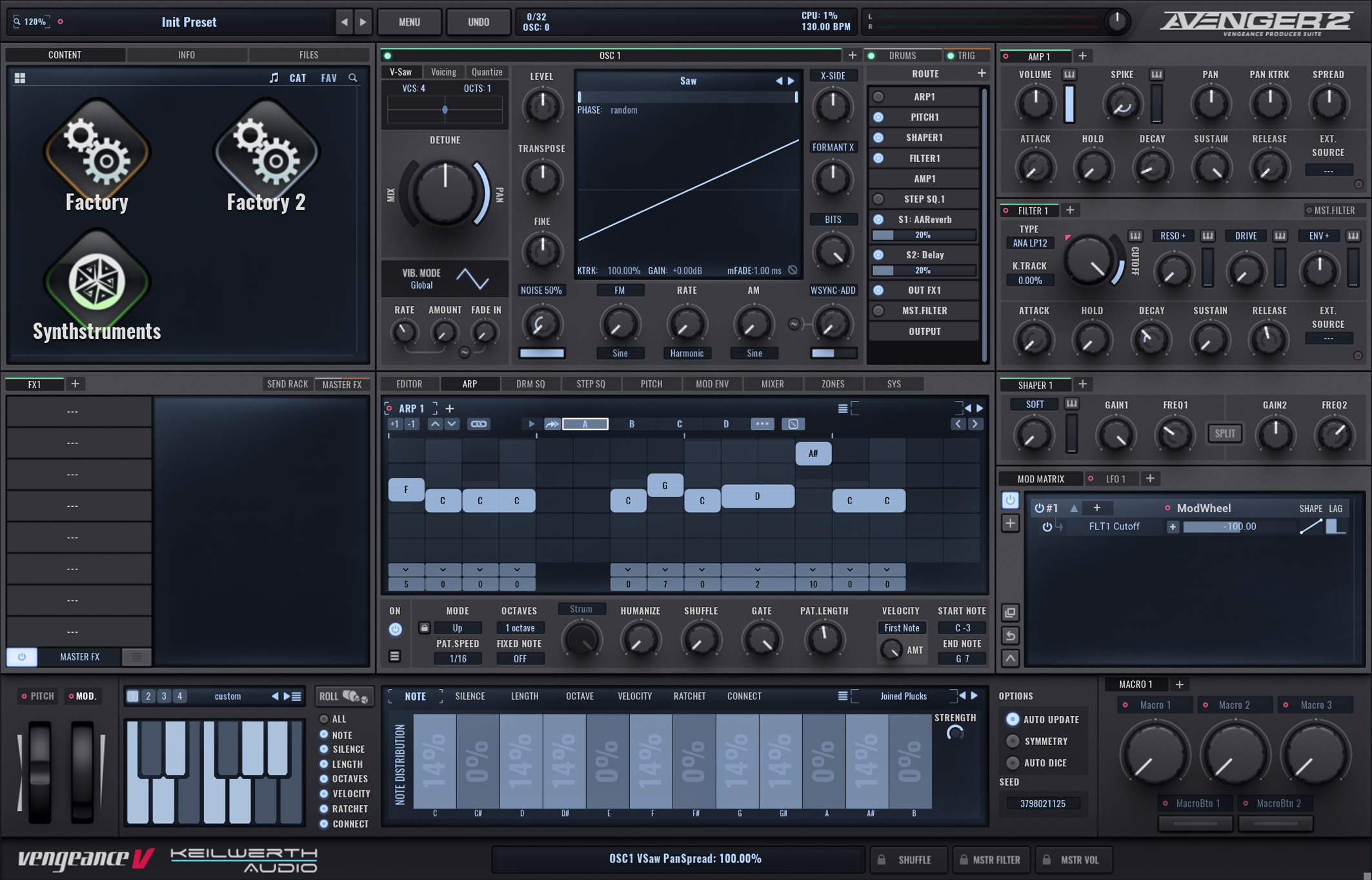Viewport: 1372px width, 880px height.
Task: Open VIB. MODE Global selector
Action: click(x=421, y=285)
